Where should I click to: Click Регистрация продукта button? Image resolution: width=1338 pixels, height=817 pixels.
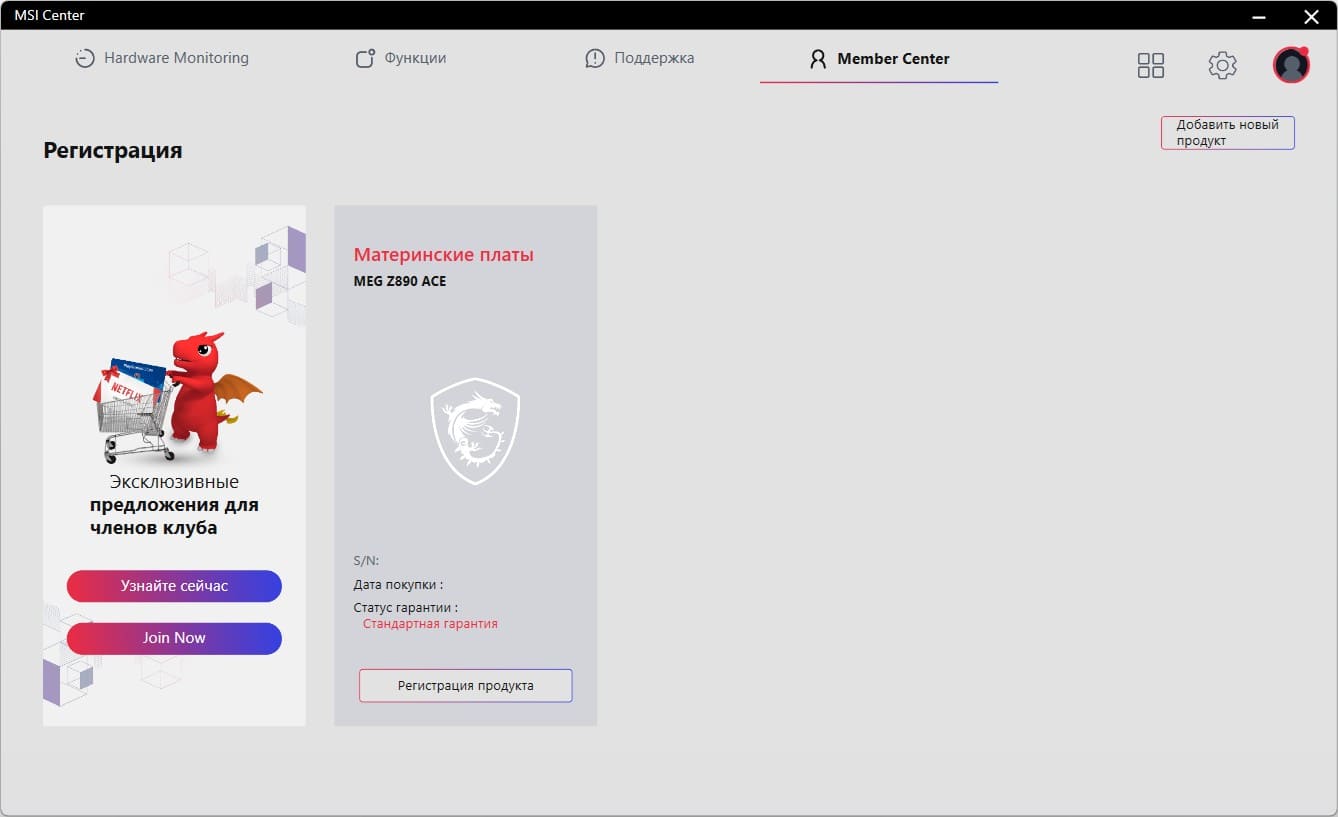click(x=466, y=686)
